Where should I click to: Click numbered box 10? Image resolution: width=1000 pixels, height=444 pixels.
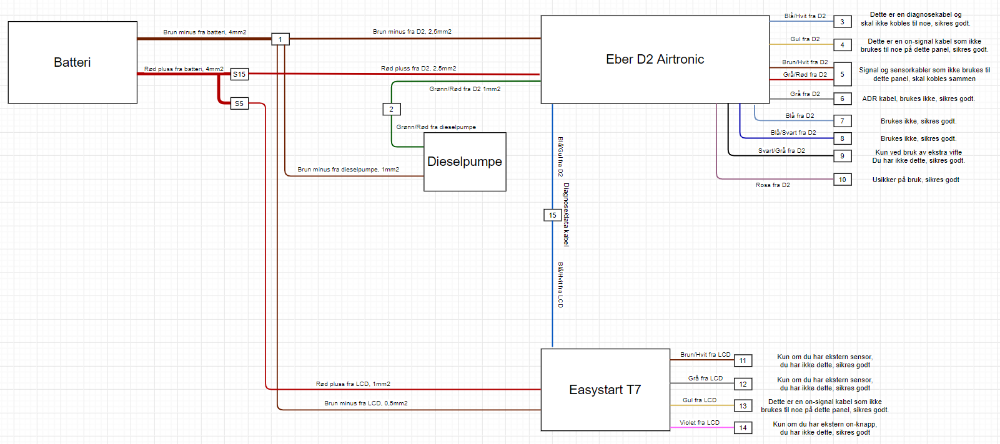point(842,180)
